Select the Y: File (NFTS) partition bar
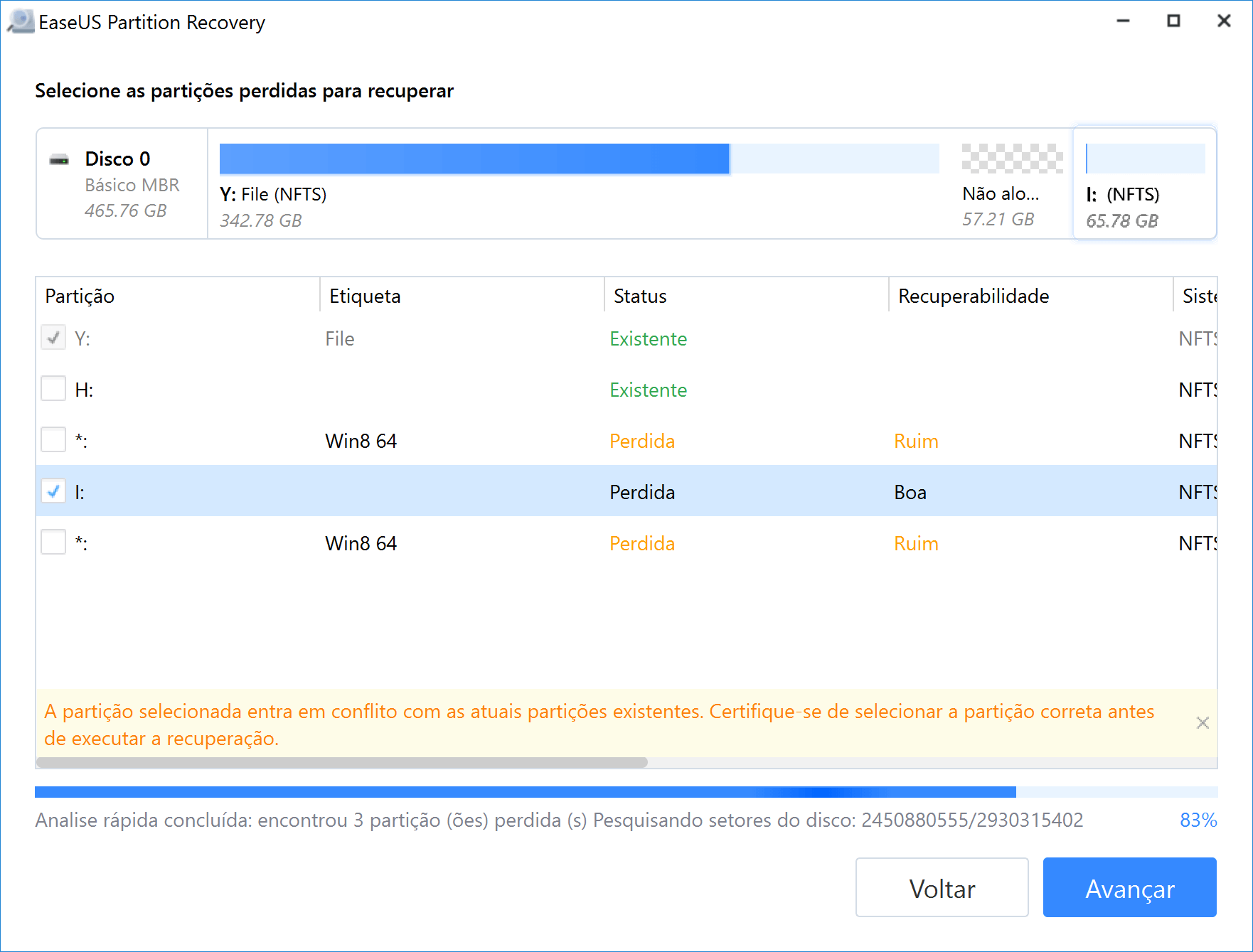1253x952 pixels. 579,159
